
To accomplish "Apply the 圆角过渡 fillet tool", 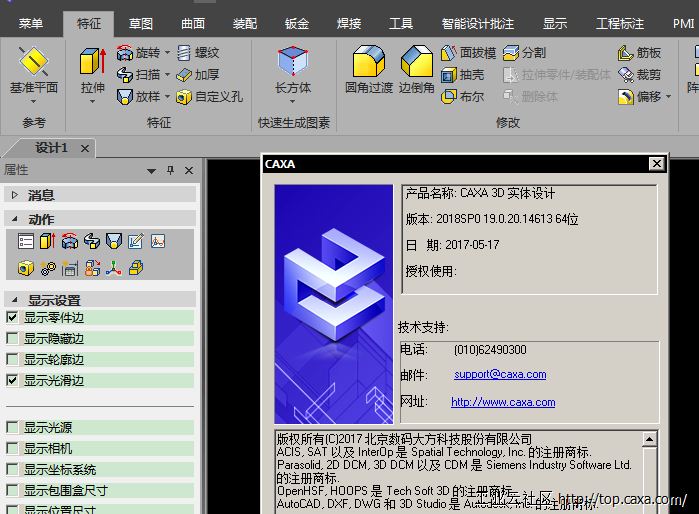I will pos(369,69).
